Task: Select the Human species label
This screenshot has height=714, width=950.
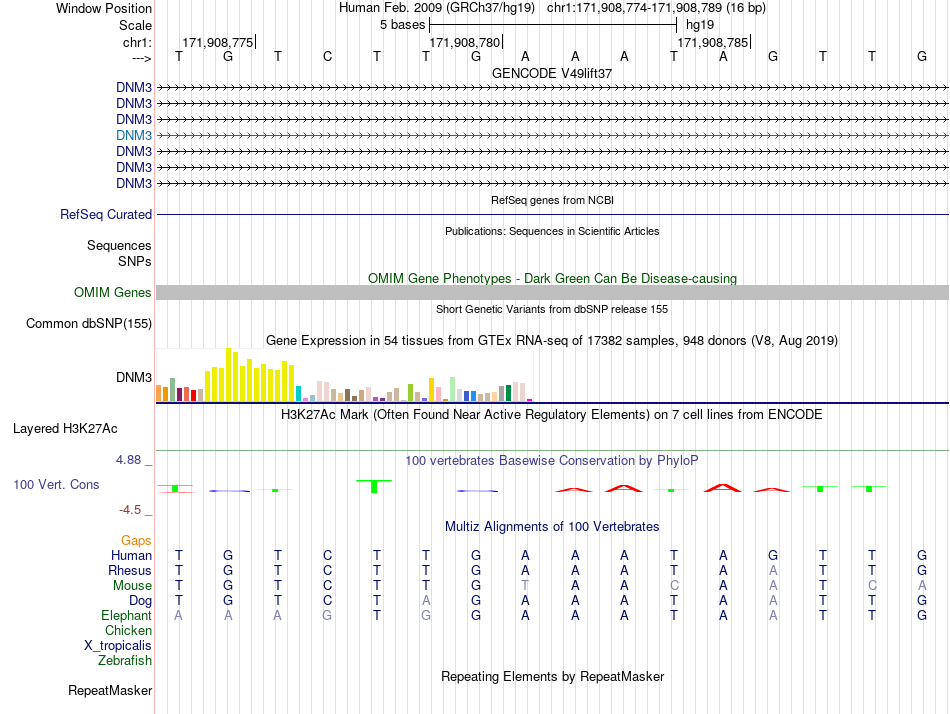Action: pos(131,555)
